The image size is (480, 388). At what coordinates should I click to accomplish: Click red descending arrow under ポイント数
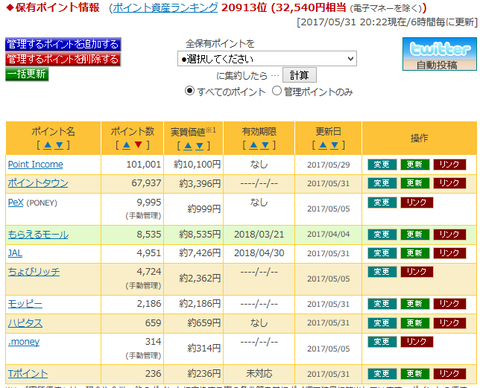click(x=138, y=145)
